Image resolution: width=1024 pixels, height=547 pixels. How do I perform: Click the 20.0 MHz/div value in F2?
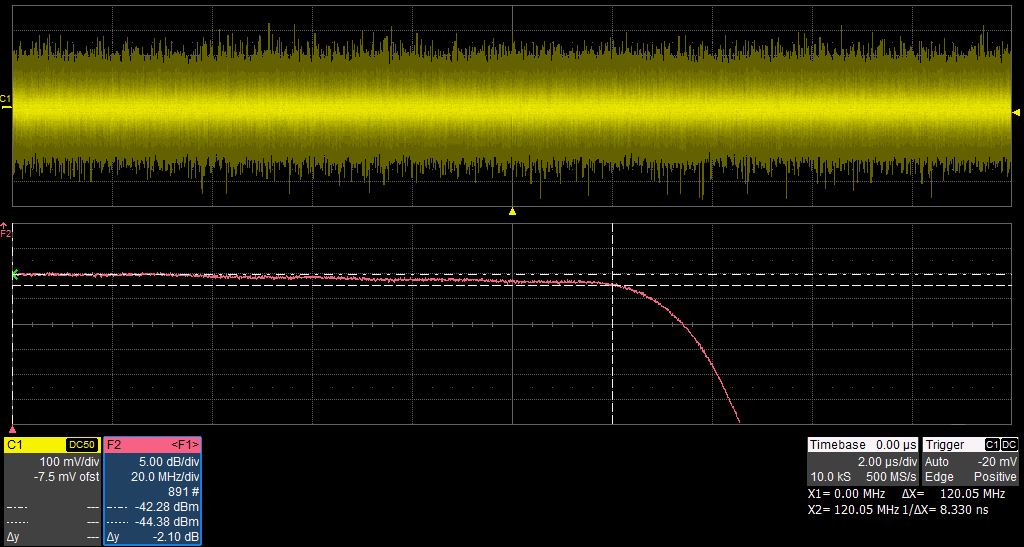pyautogui.click(x=167, y=477)
